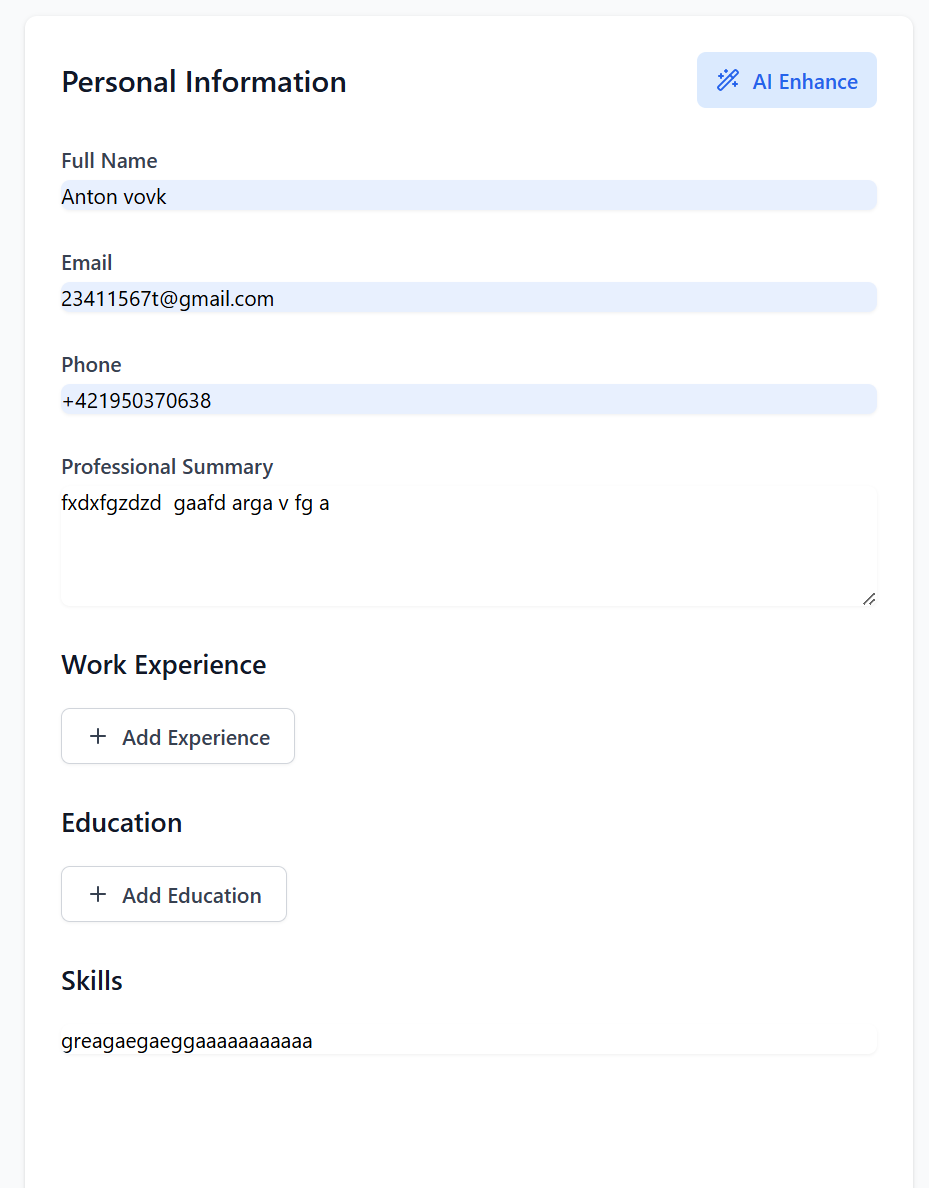Viewport: 929px width, 1188px height.
Task: Focus the Full Name field with Anton vovk
Action: (468, 197)
